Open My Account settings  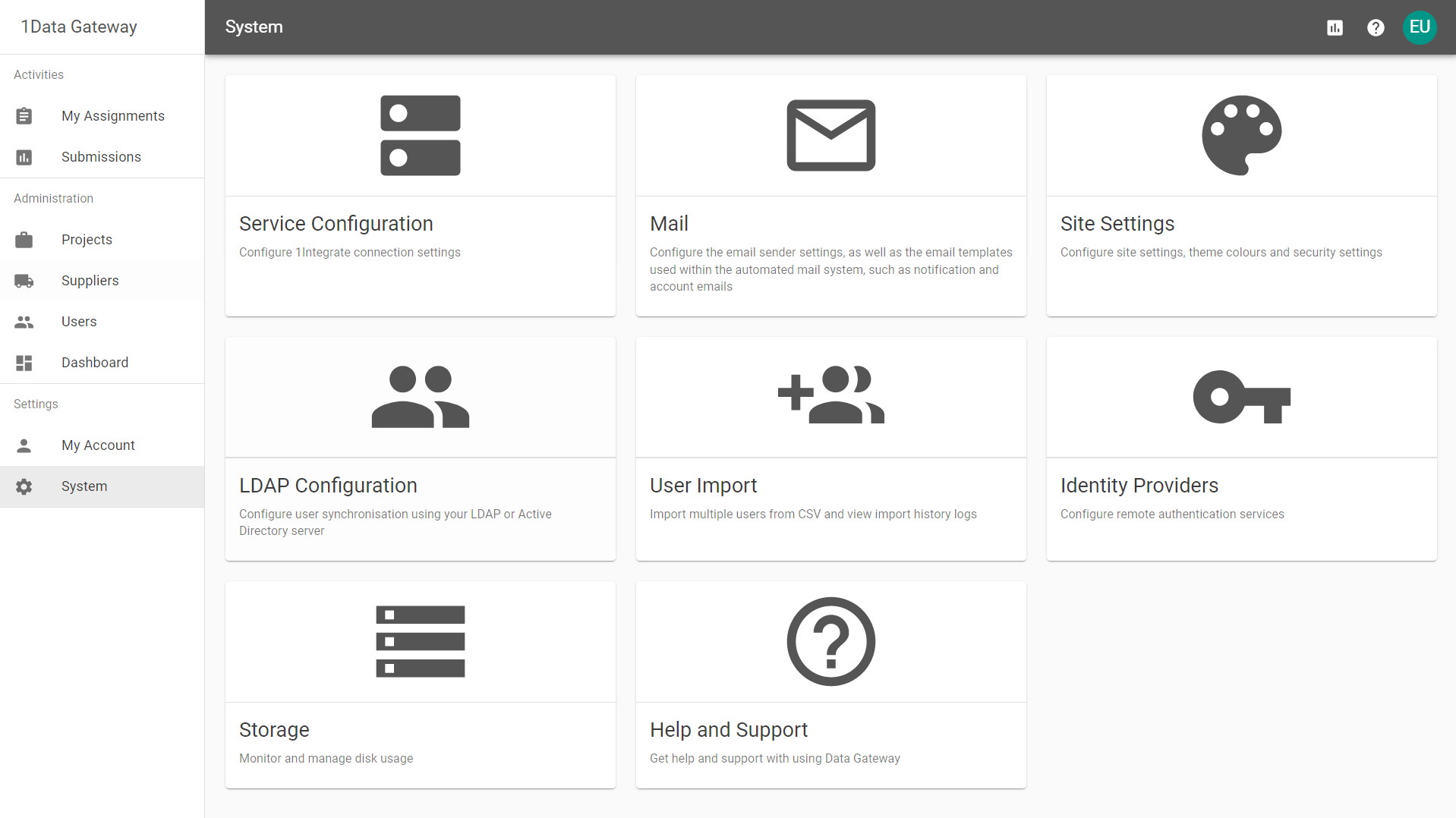coord(98,445)
